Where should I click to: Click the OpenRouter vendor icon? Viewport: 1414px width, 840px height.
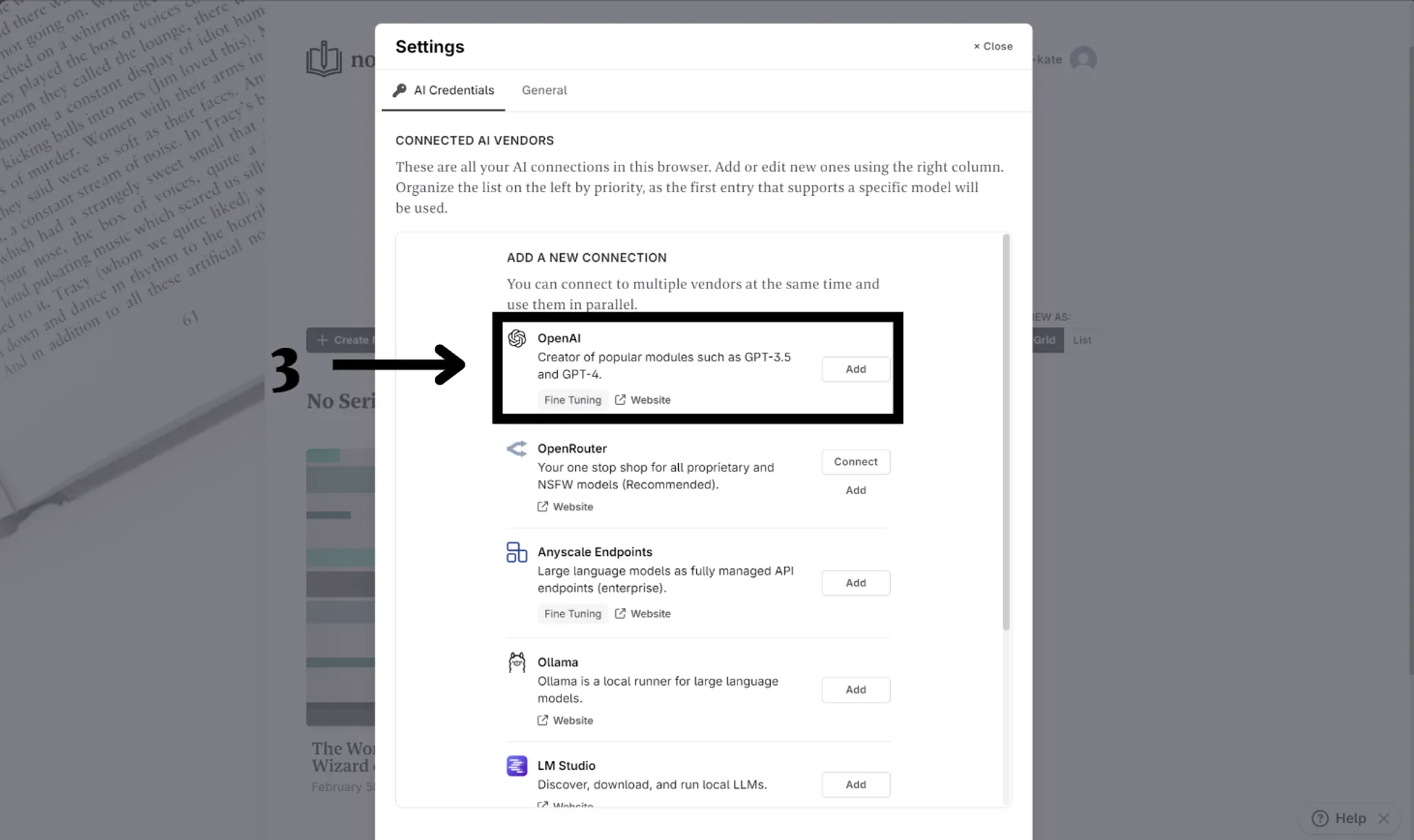(x=517, y=448)
